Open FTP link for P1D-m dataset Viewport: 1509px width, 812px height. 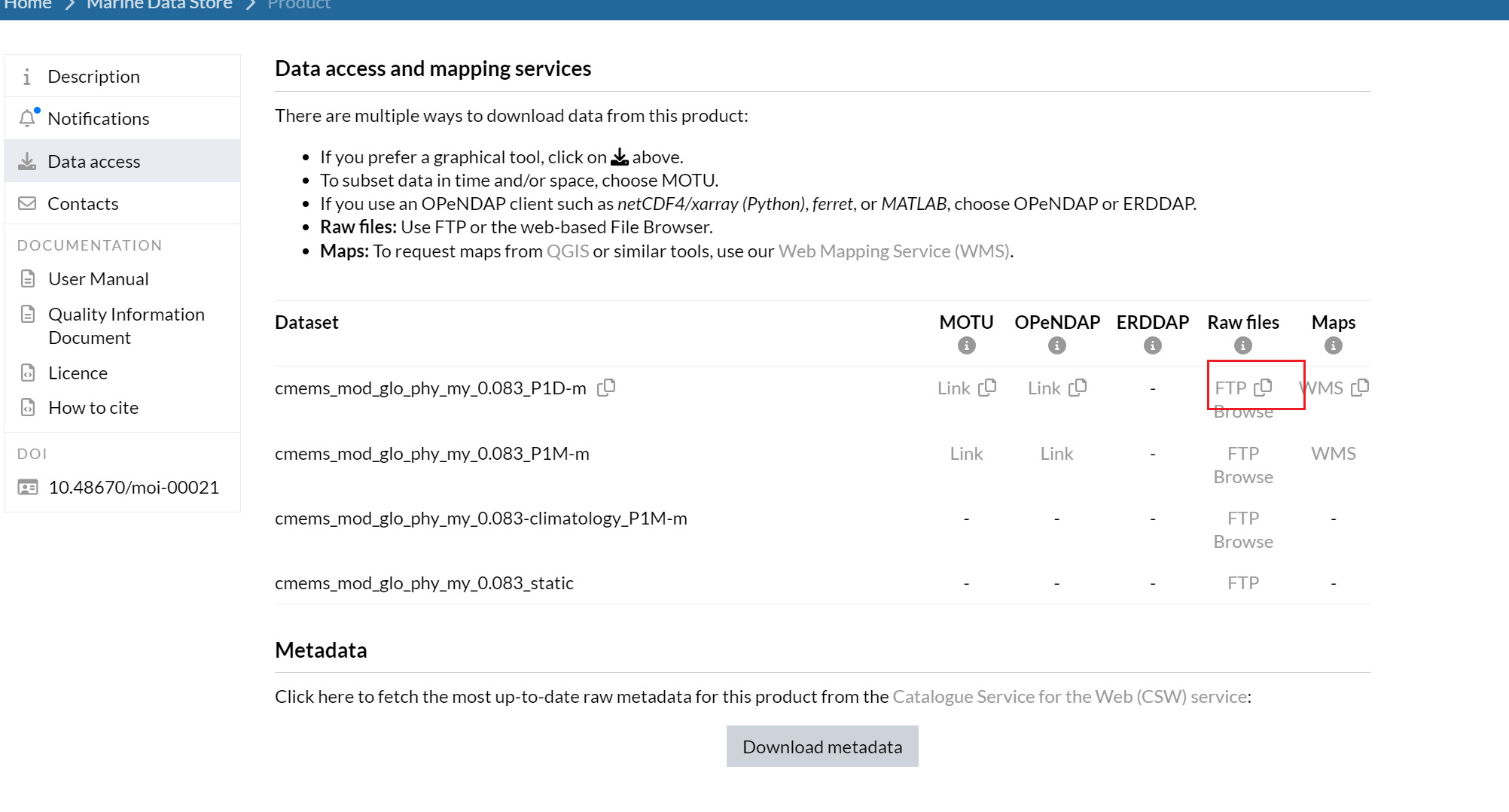(x=1230, y=388)
